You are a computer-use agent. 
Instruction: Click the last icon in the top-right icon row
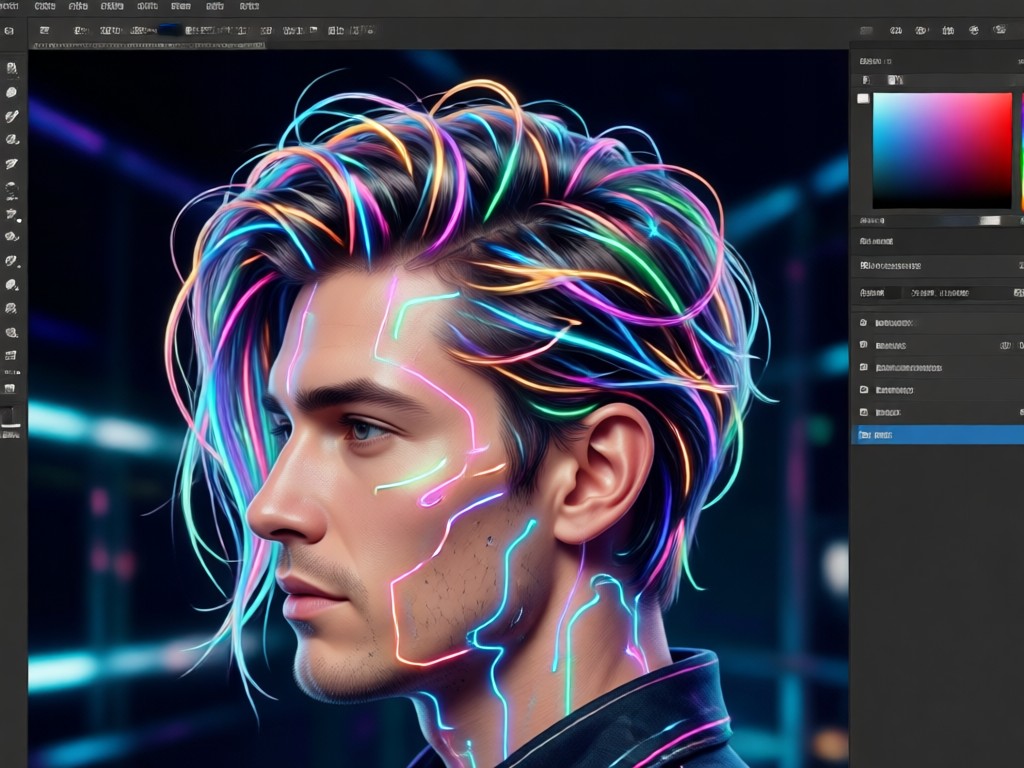[999, 30]
